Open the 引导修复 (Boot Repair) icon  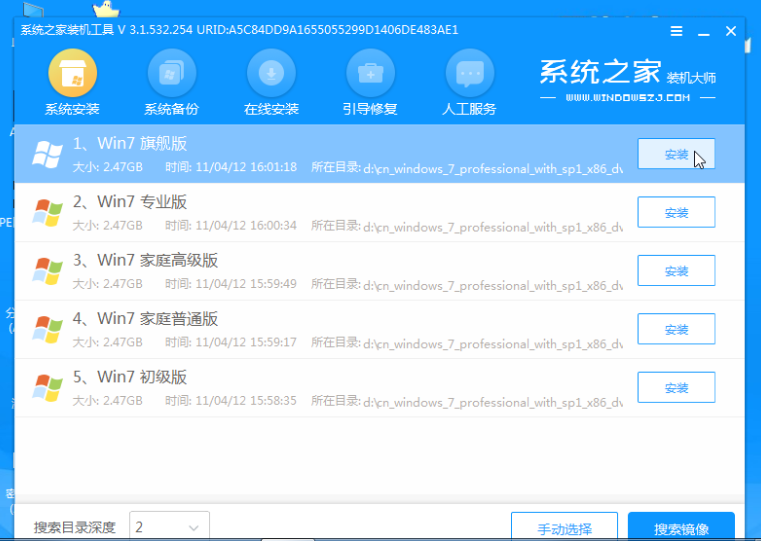tap(370, 74)
